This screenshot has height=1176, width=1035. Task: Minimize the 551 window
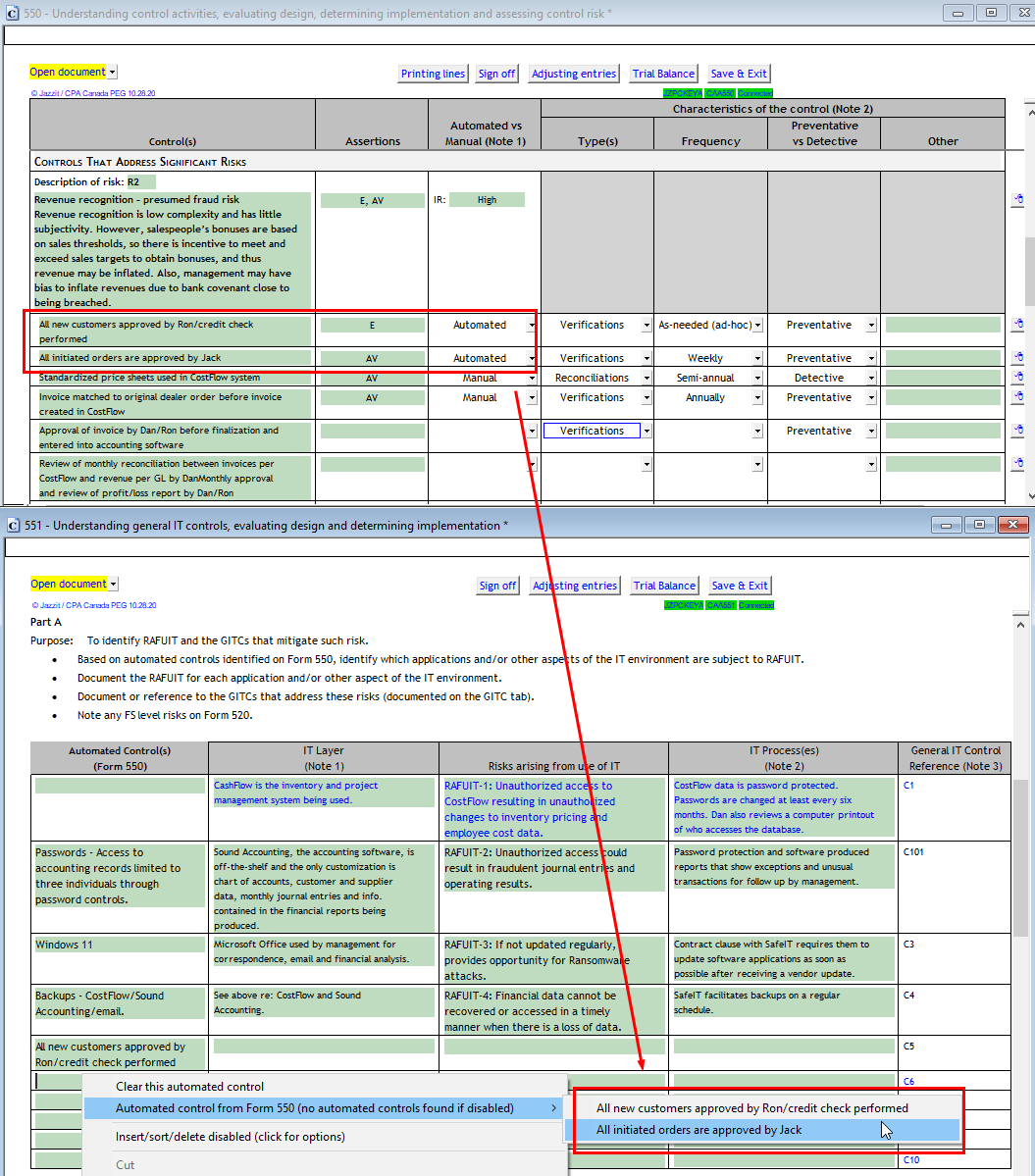(x=947, y=525)
